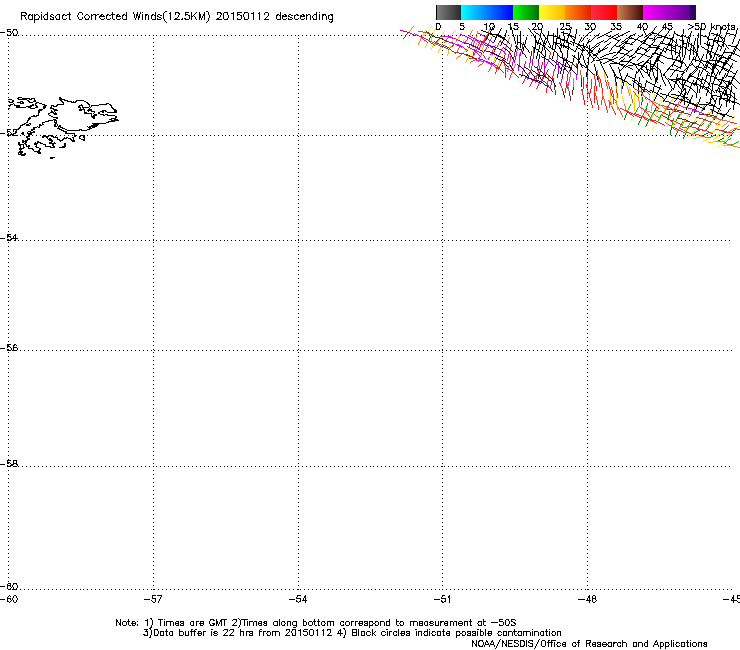The image size is (740, 650).
Task: Click the dark purple >50 knots swatch
Action: [x=693, y=12]
